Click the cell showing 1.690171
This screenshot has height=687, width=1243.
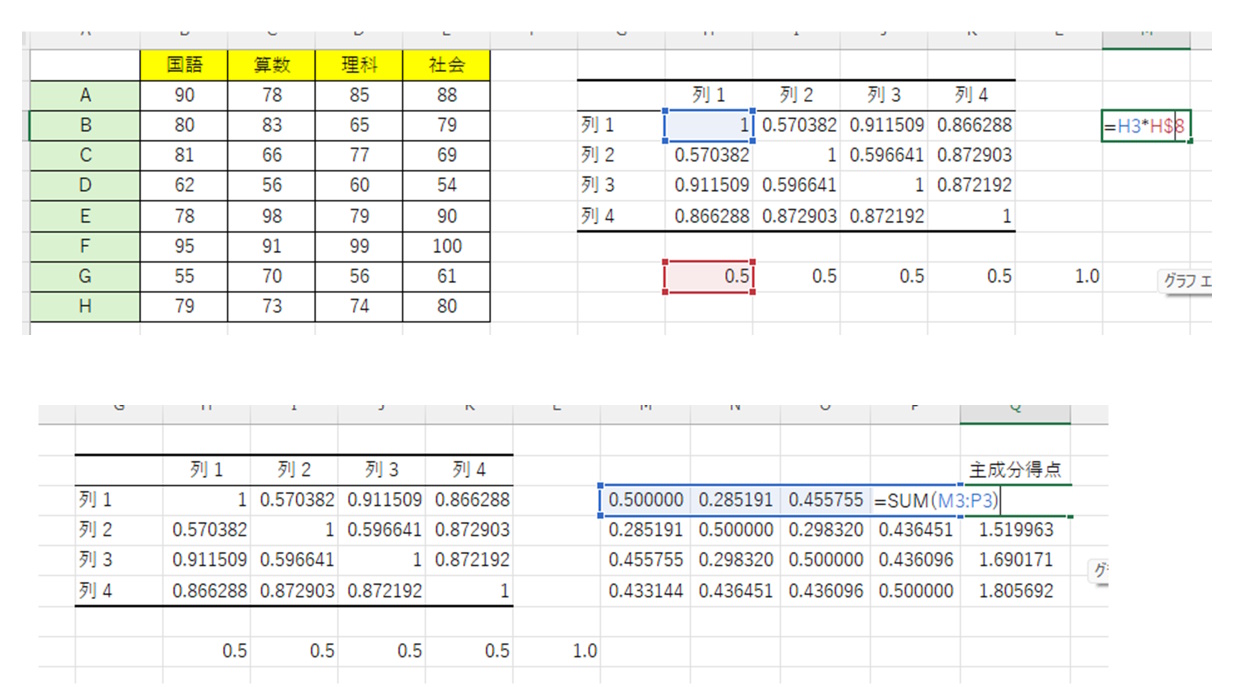pyautogui.click(x=1015, y=560)
